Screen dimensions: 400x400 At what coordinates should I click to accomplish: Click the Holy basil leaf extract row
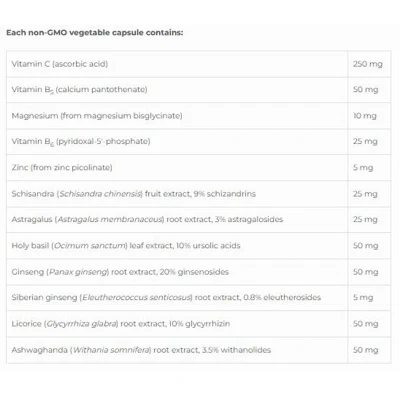[198, 246]
